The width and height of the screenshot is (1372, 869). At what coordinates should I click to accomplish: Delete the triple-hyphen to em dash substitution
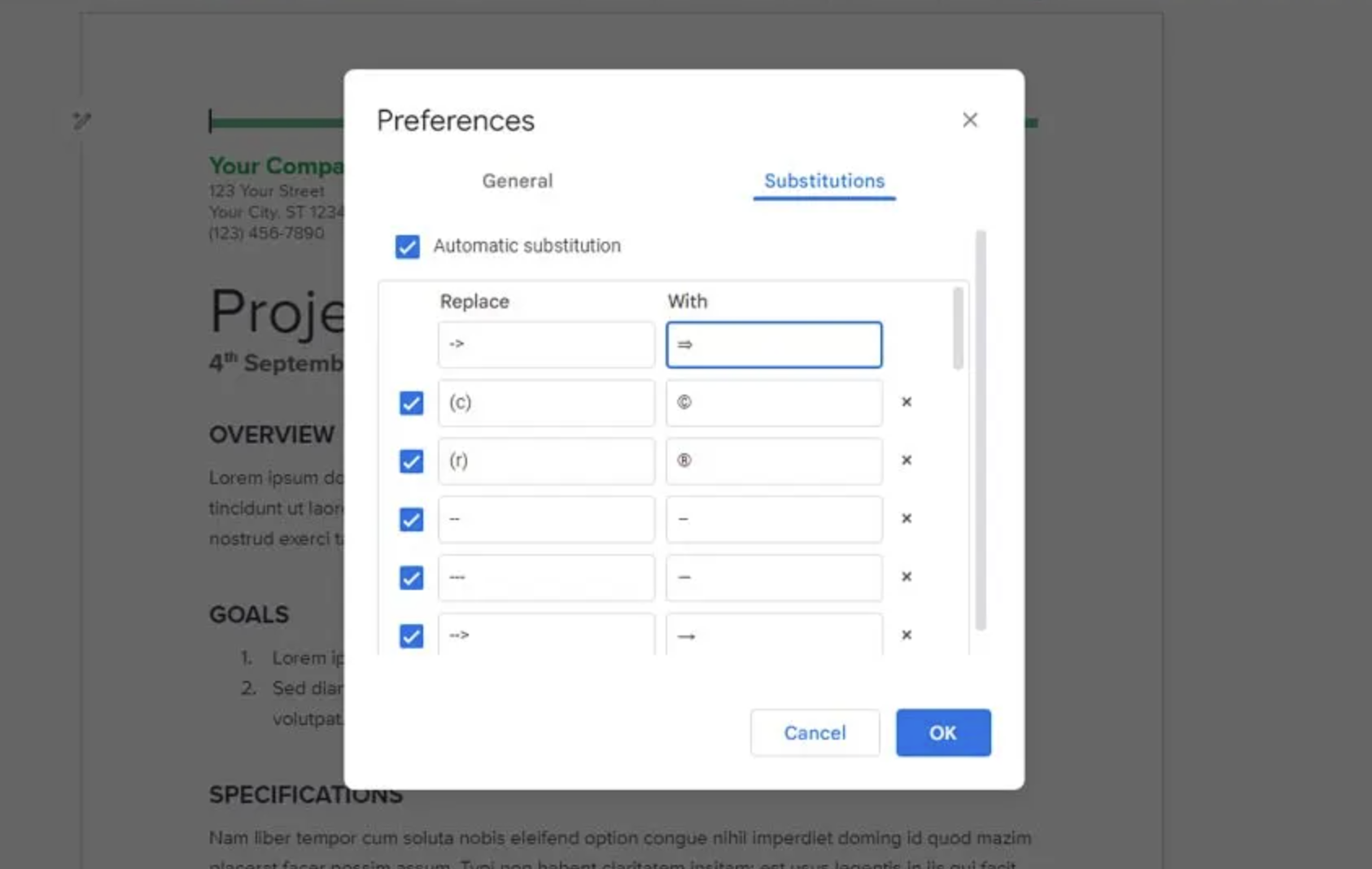tap(907, 577)
